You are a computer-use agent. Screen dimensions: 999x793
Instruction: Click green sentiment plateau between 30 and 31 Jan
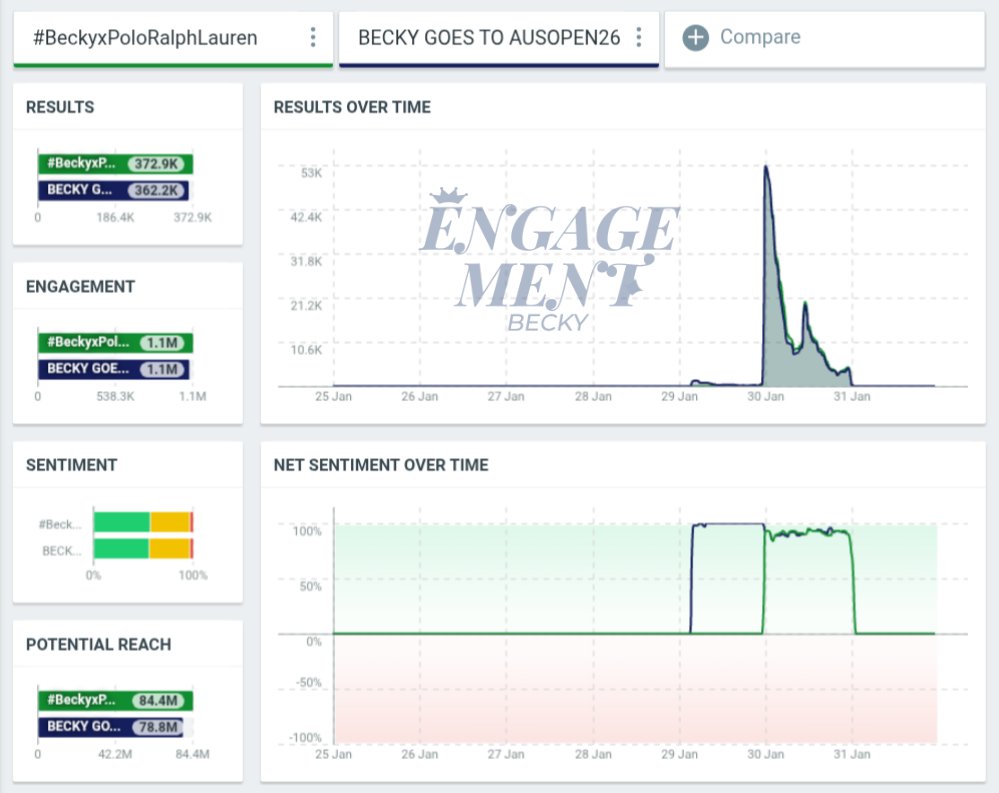(x=809, y=532)
